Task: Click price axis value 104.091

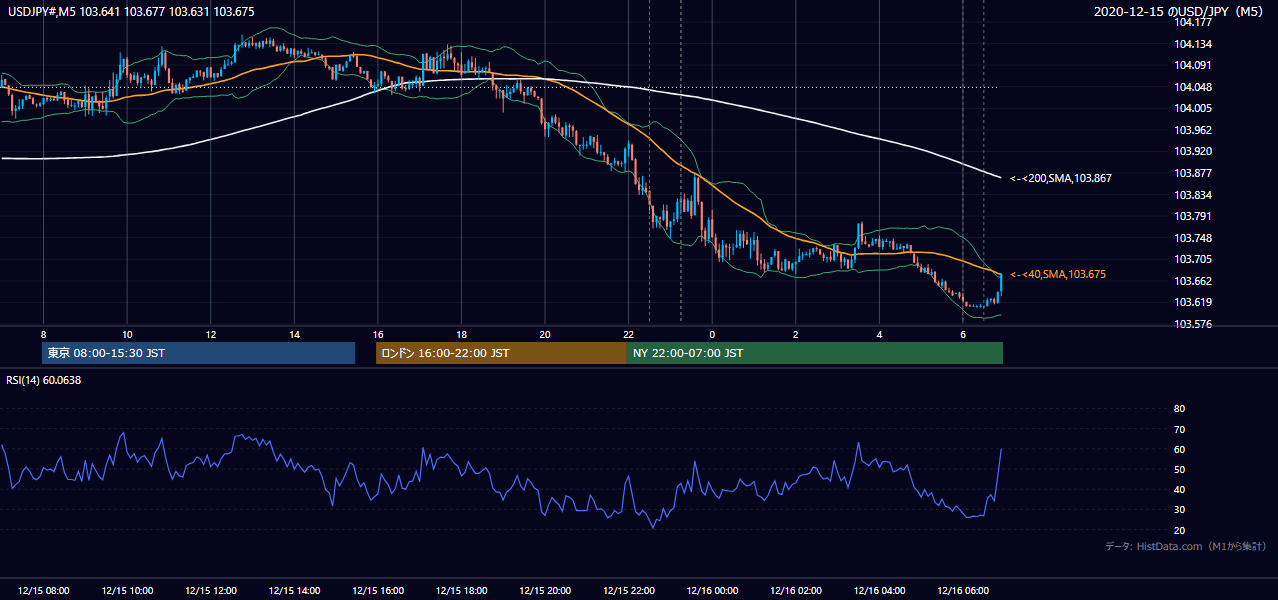Action: 1193,65
